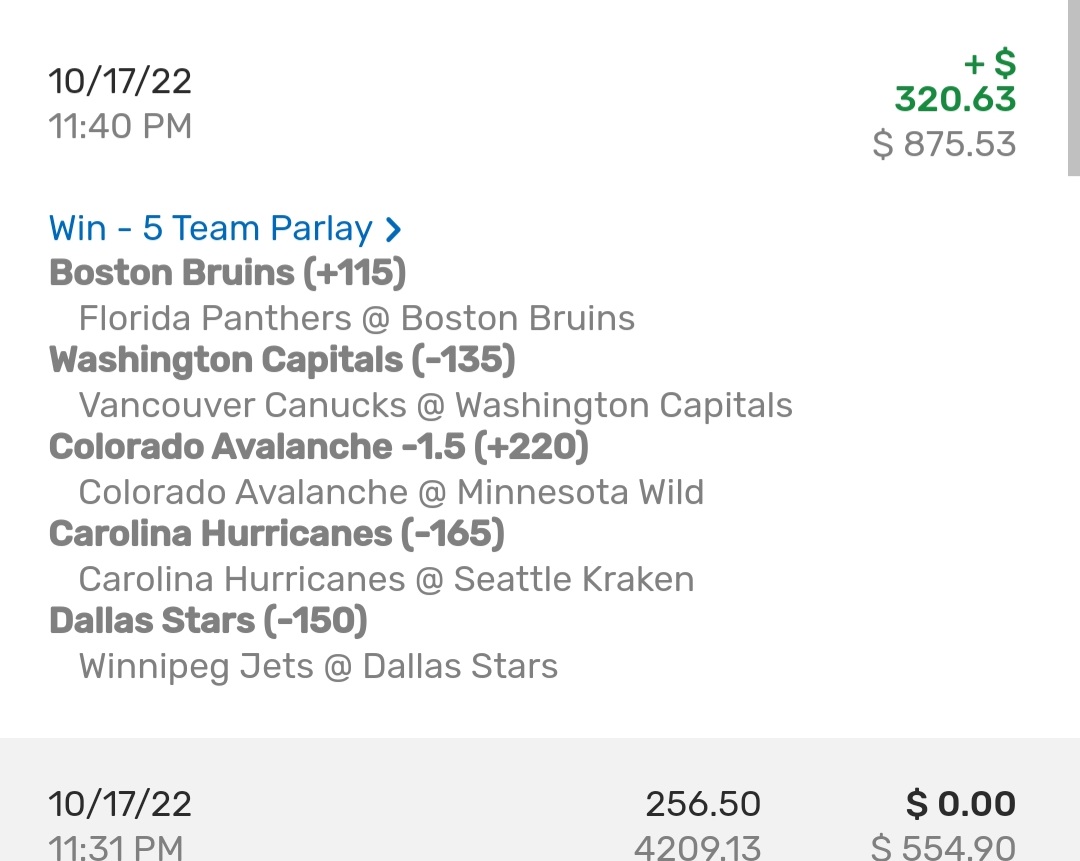Expand parlay details via the blue chevron
This screenshot has width=1080, height=861.
(394, 230)
